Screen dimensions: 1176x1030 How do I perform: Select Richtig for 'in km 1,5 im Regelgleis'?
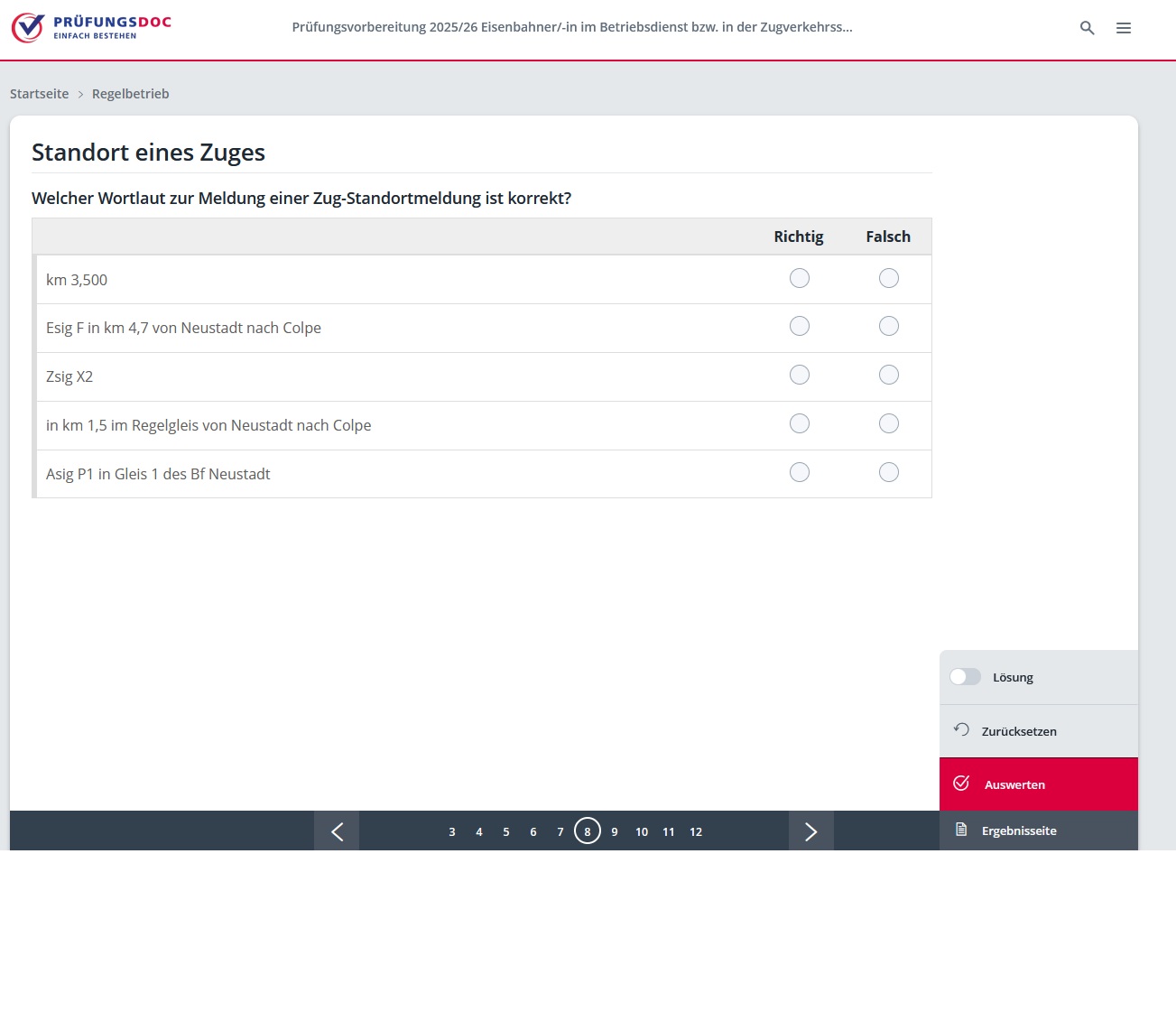click(800, 423)
